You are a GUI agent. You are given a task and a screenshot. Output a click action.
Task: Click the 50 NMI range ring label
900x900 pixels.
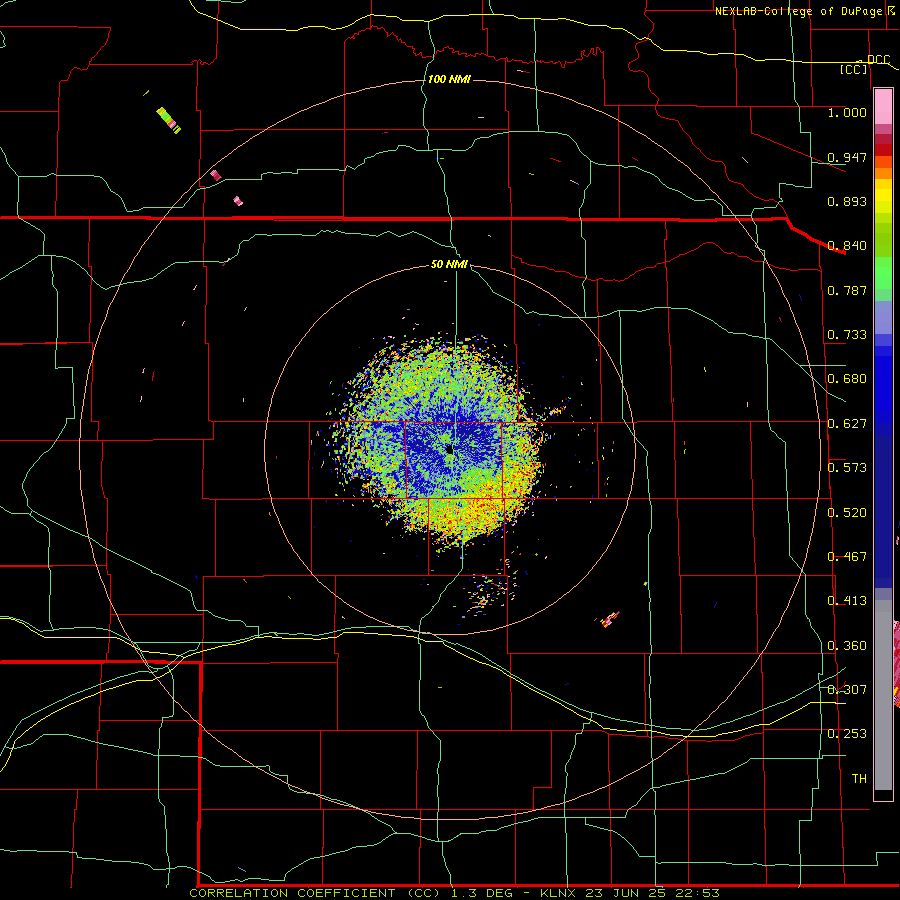(x=449, y=264)
